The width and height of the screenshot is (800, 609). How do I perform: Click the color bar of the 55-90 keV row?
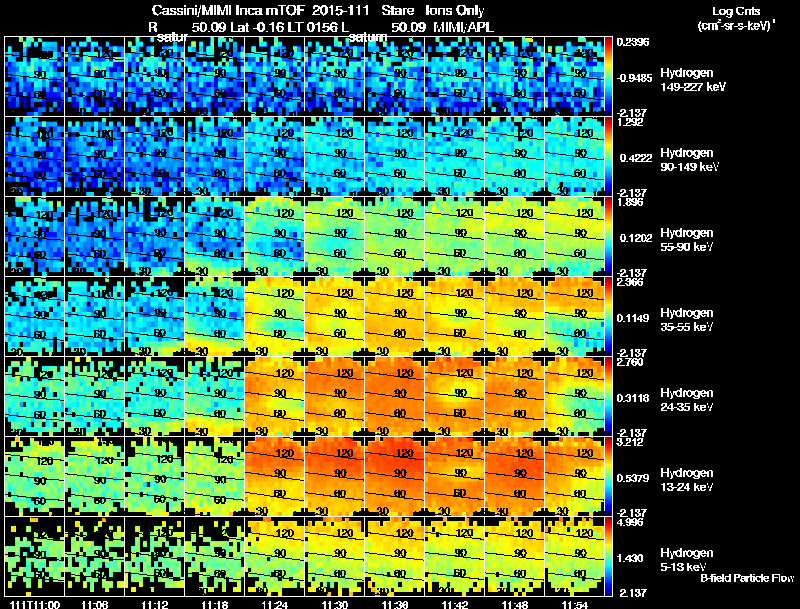608,237
